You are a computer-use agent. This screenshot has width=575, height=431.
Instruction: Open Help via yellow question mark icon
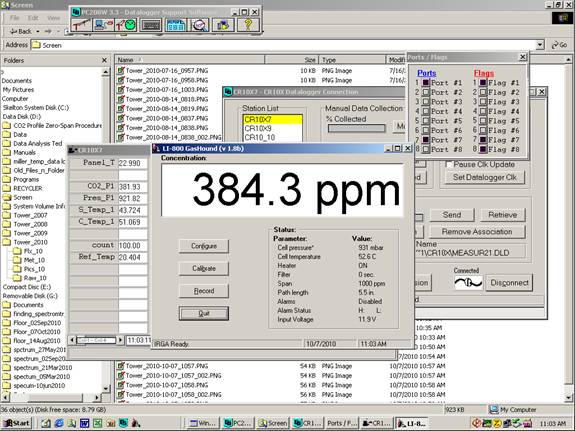coord(248,25)
